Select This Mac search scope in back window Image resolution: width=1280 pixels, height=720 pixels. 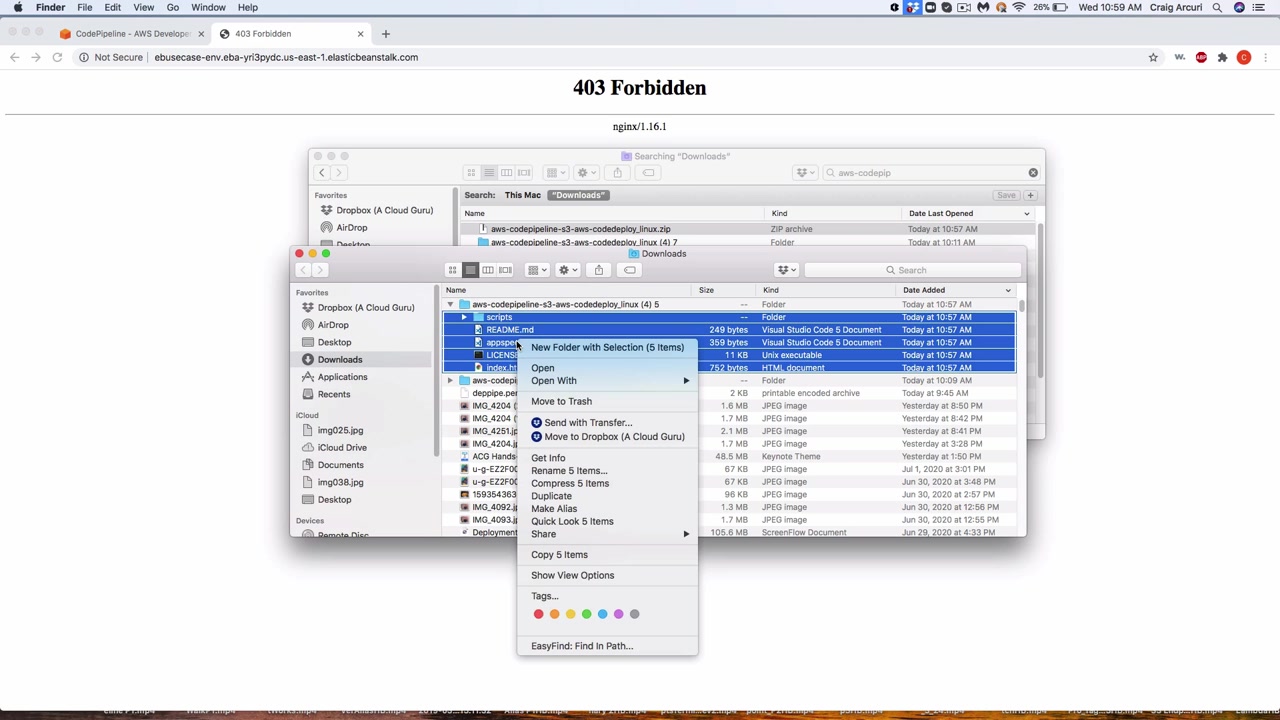pyautogui.click(x=522, y=195)
